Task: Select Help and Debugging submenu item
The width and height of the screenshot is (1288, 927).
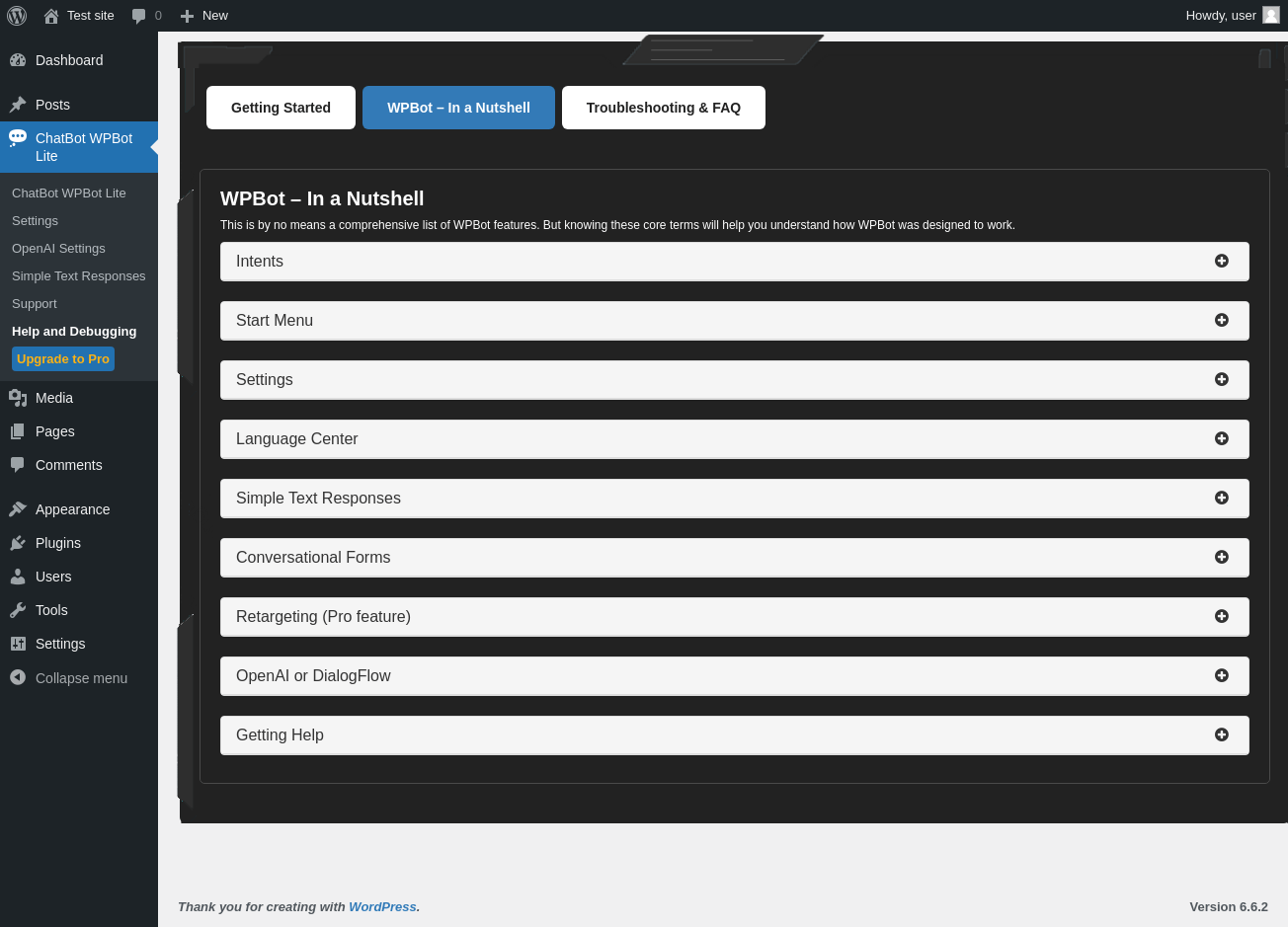Action: (x=74, y=332)
